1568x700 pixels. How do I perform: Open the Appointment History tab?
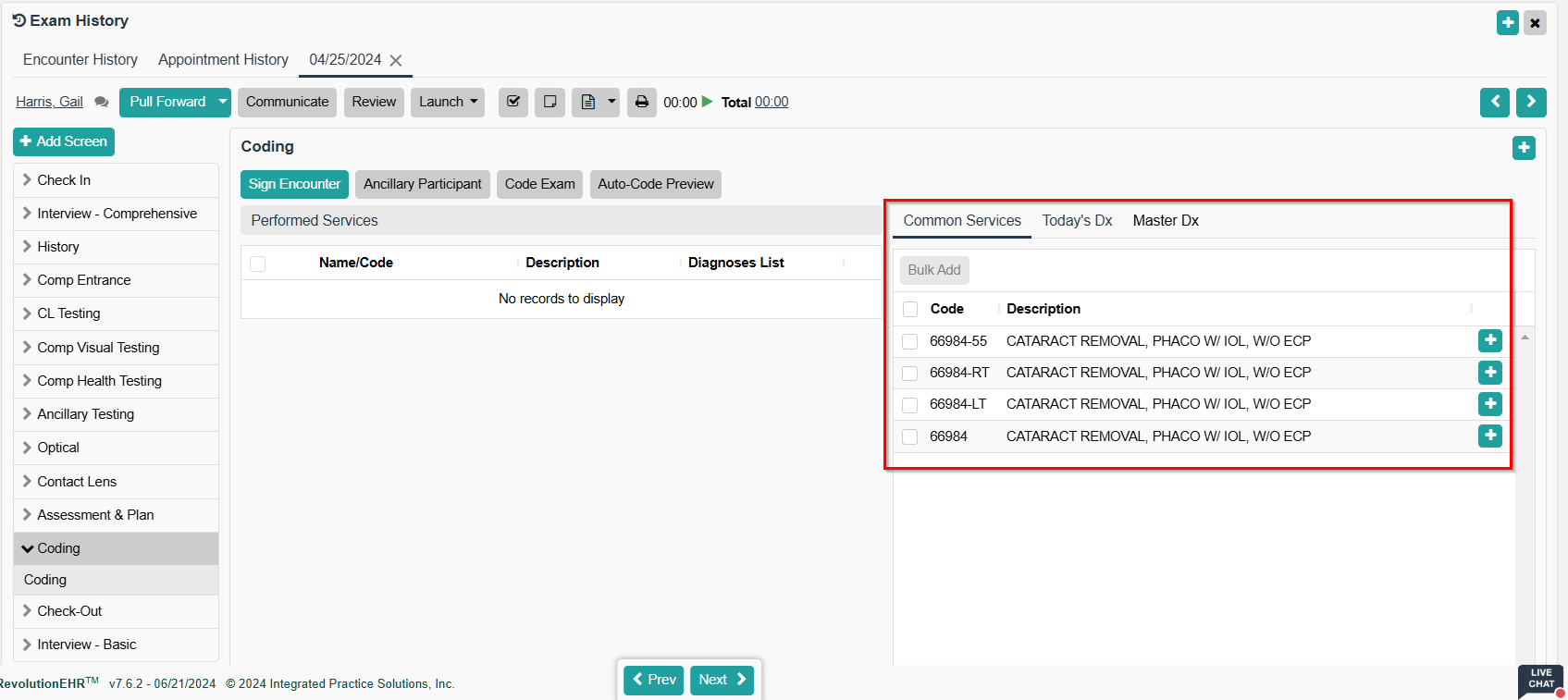click(223, 60)
